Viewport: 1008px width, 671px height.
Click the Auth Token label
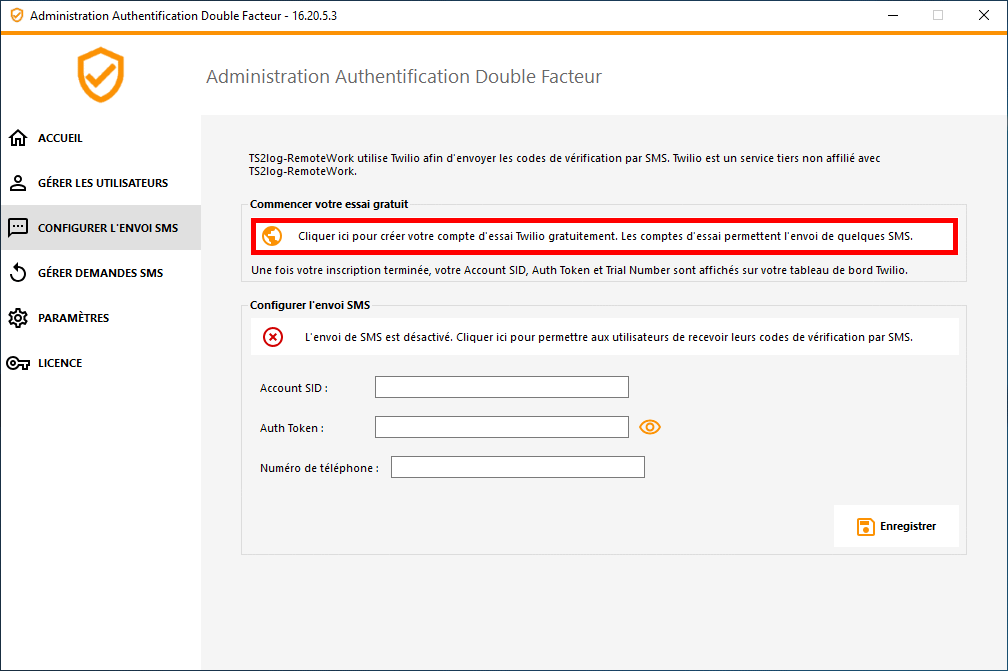(292, 428)
